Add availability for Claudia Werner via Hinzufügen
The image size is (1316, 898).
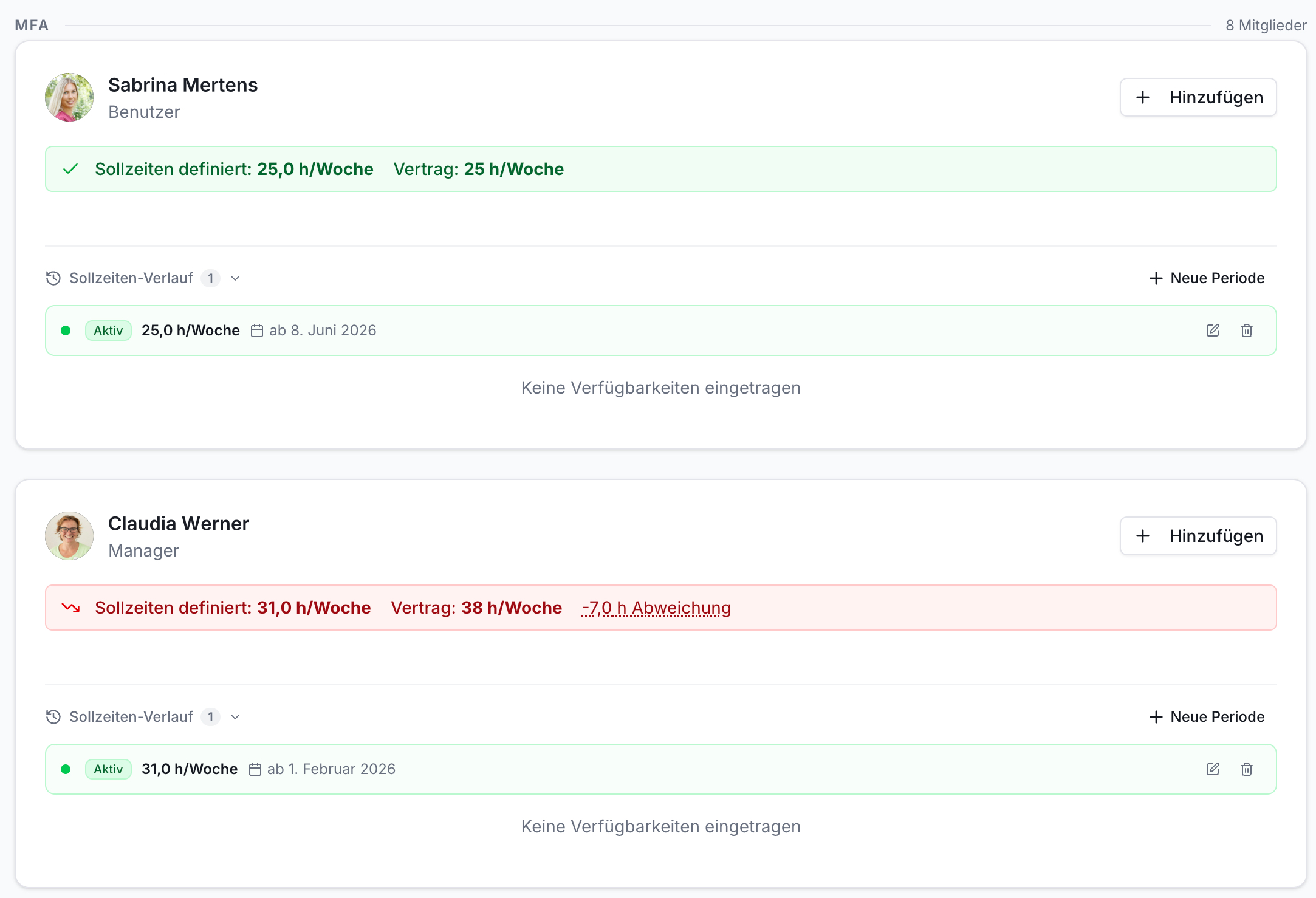[x=1198, y=536]
